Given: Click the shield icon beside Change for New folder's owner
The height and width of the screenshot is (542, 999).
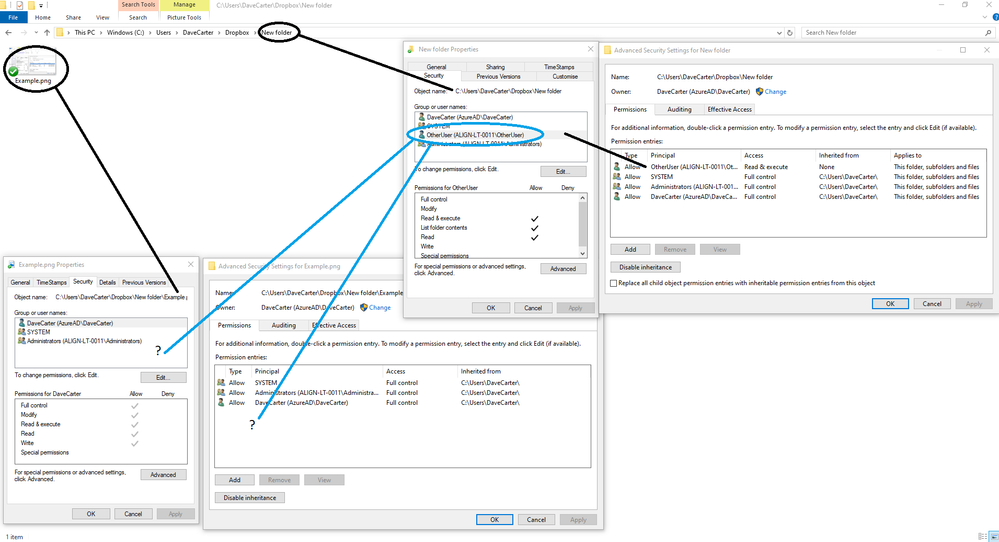Looking at the screenshot, I should tap(759, 92).
